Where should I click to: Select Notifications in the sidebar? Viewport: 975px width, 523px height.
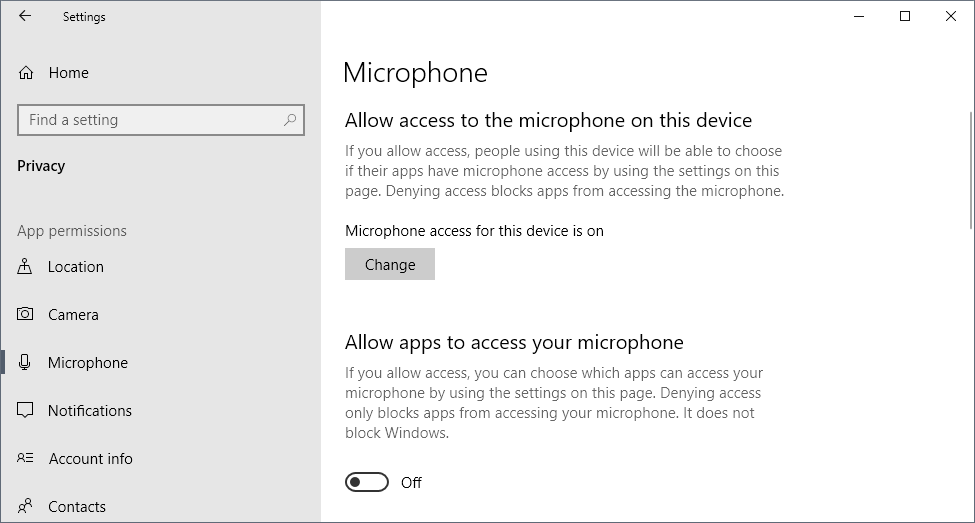click(90, 411)
